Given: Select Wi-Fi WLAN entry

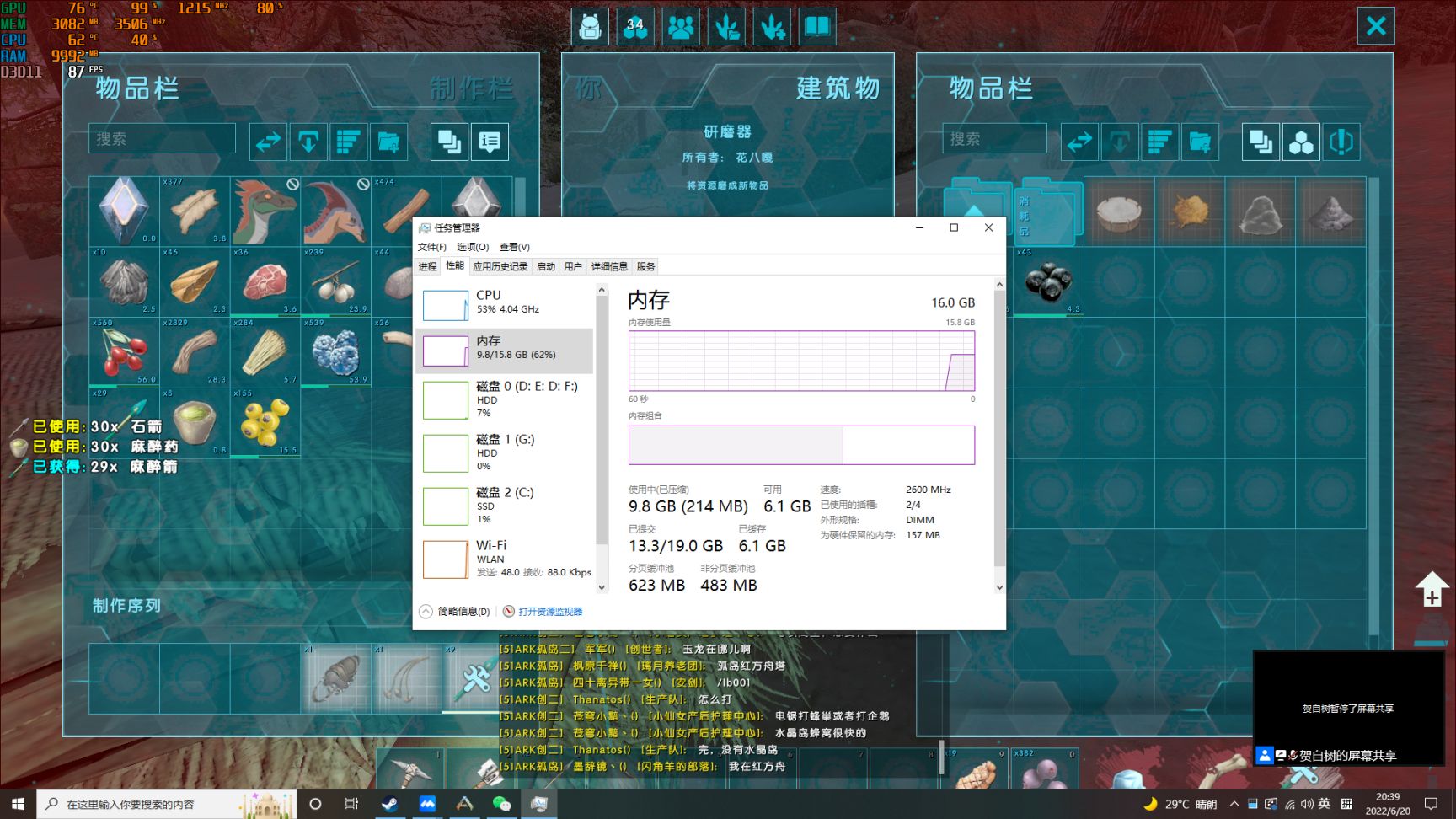Looking at the screenshot, I should [x=505, y=559].
